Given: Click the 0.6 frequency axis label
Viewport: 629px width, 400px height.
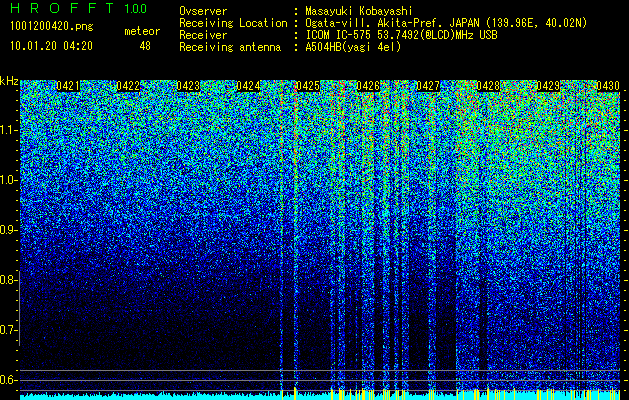Looking at the screenshot, I should point(7,380).
